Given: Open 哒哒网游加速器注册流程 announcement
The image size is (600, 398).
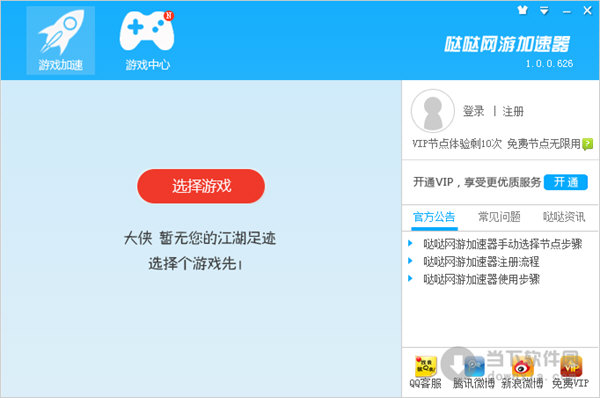Looking at the screenshot, I should (481, 262).
